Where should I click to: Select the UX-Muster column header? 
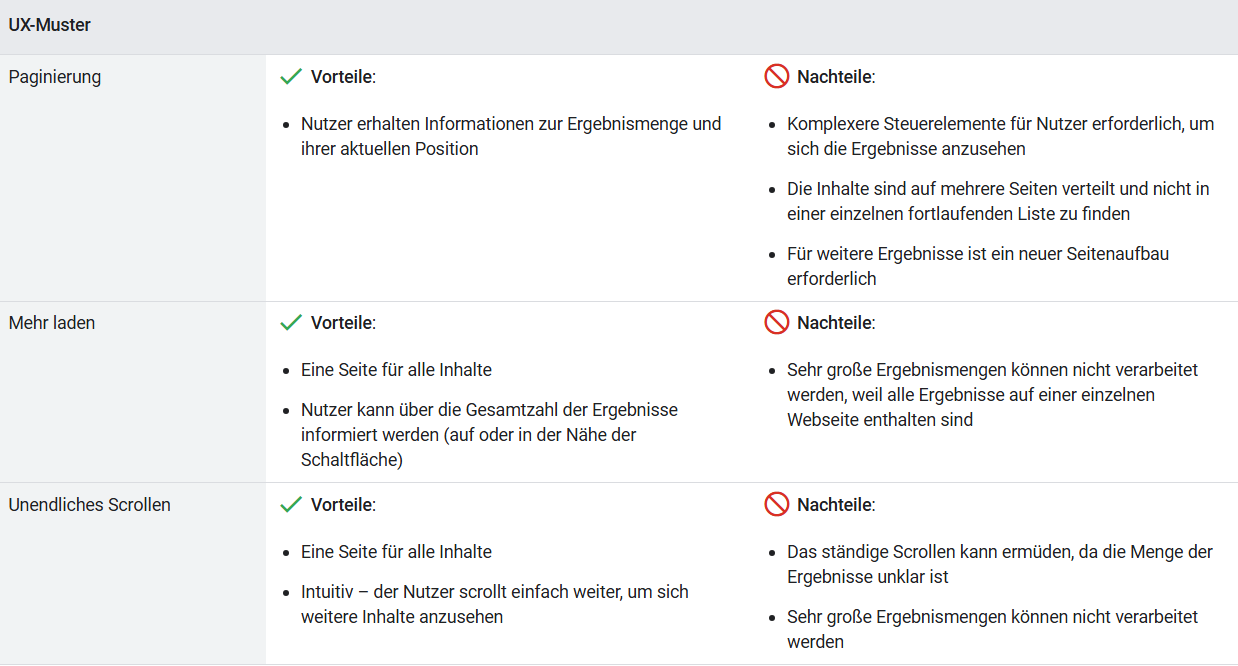pyautogui.click(x=50, y=25)
